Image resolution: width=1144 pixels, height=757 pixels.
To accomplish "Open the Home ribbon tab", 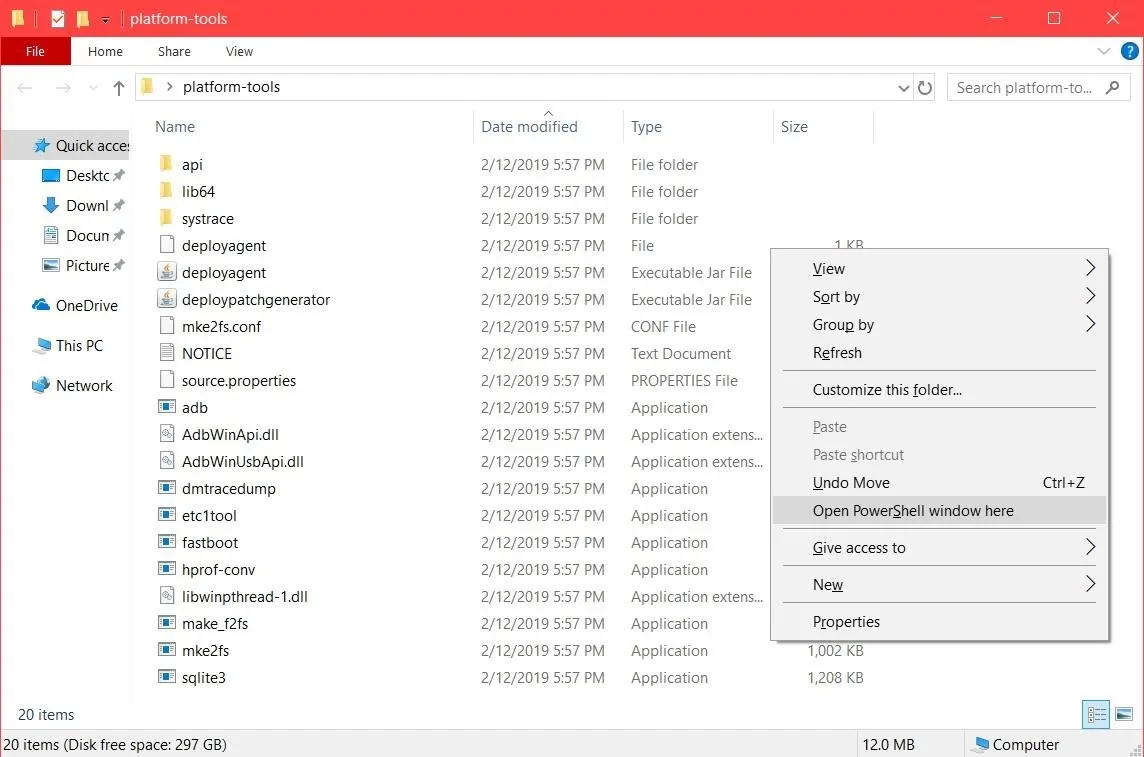I will coord(105,51).
